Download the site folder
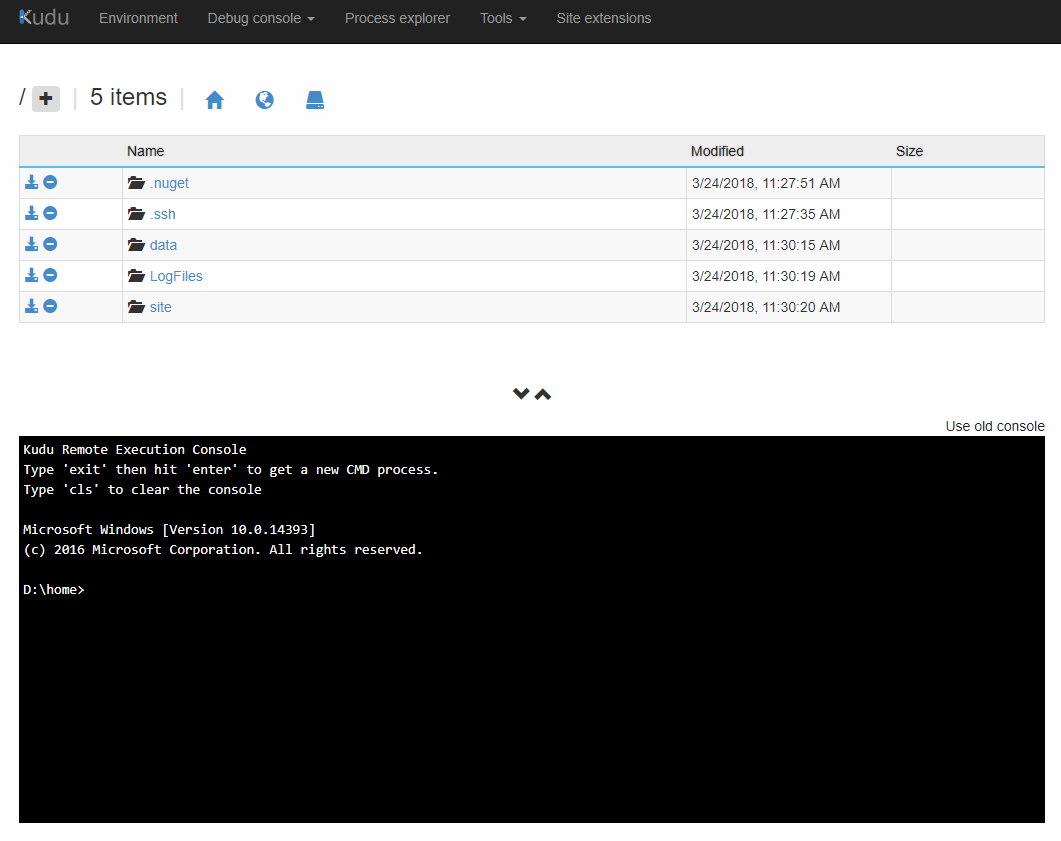 [31, 306]
